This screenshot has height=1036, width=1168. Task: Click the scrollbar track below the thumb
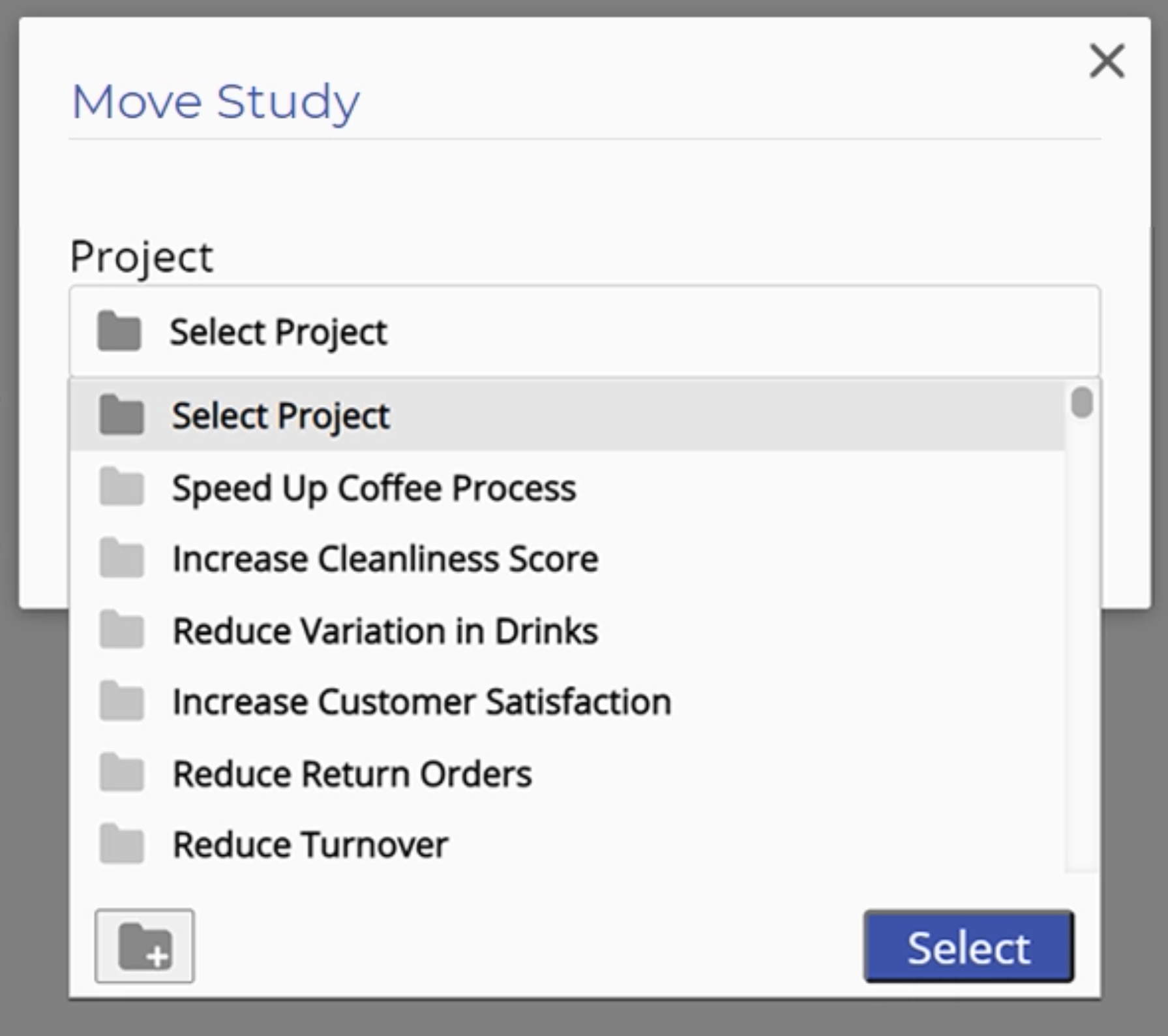(1082, 652)
